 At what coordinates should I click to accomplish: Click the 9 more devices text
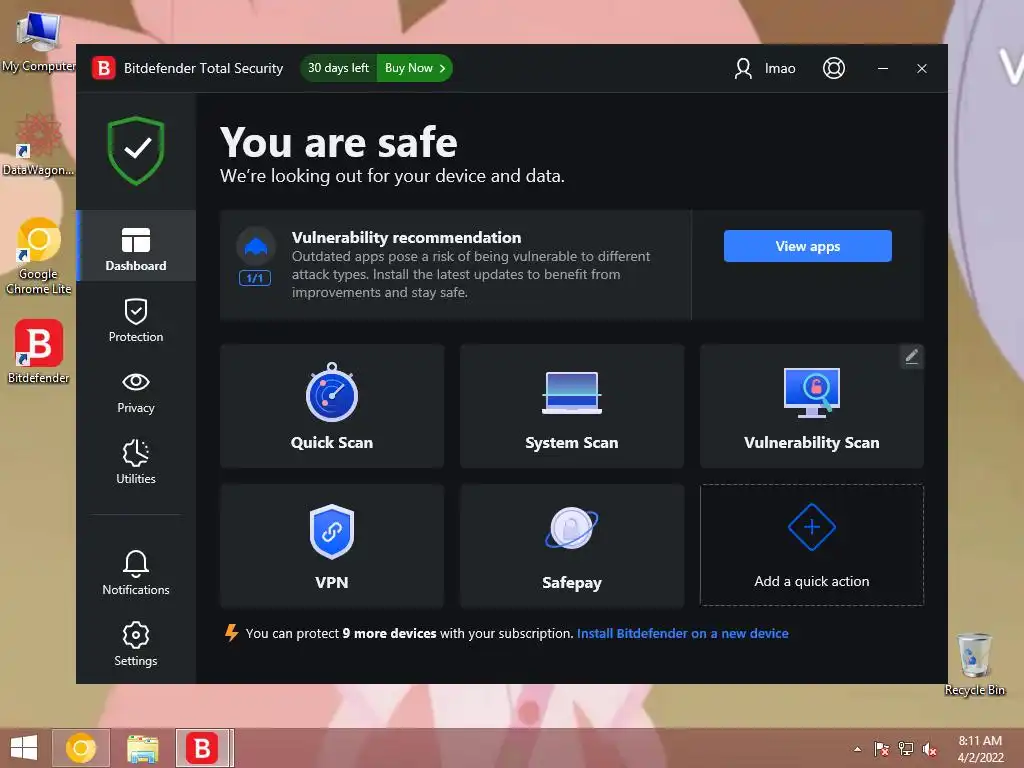389,633
